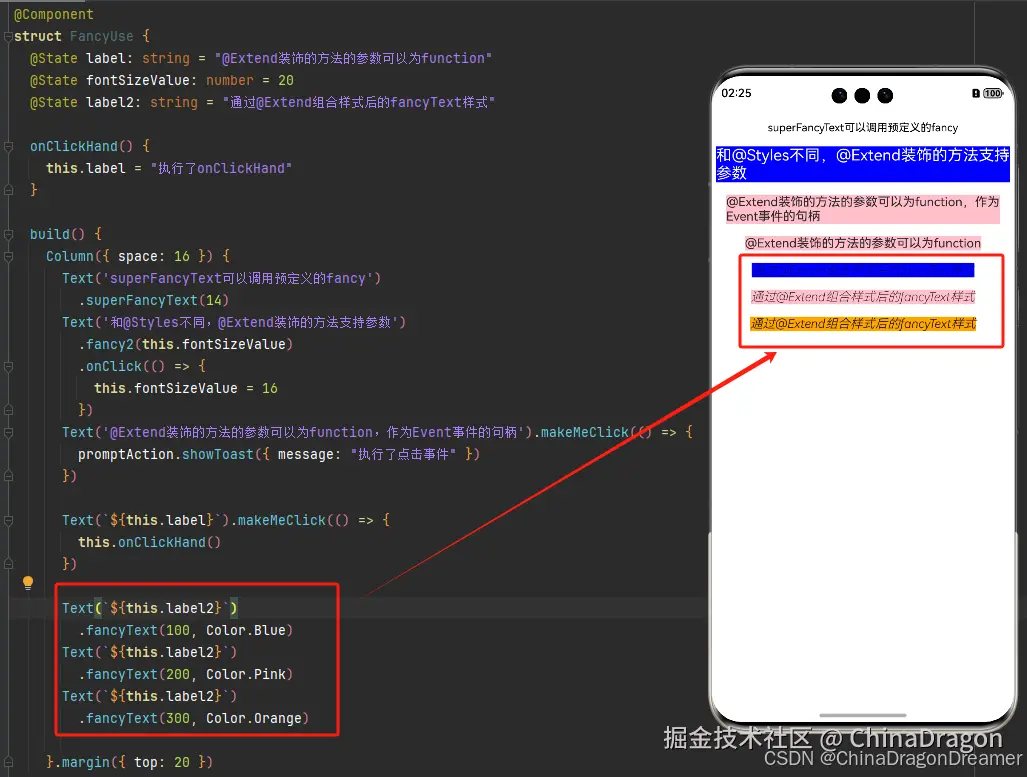Tap the solid blue fancyText bar in preview
1027x777 pixels.
[x=863, y=270]
